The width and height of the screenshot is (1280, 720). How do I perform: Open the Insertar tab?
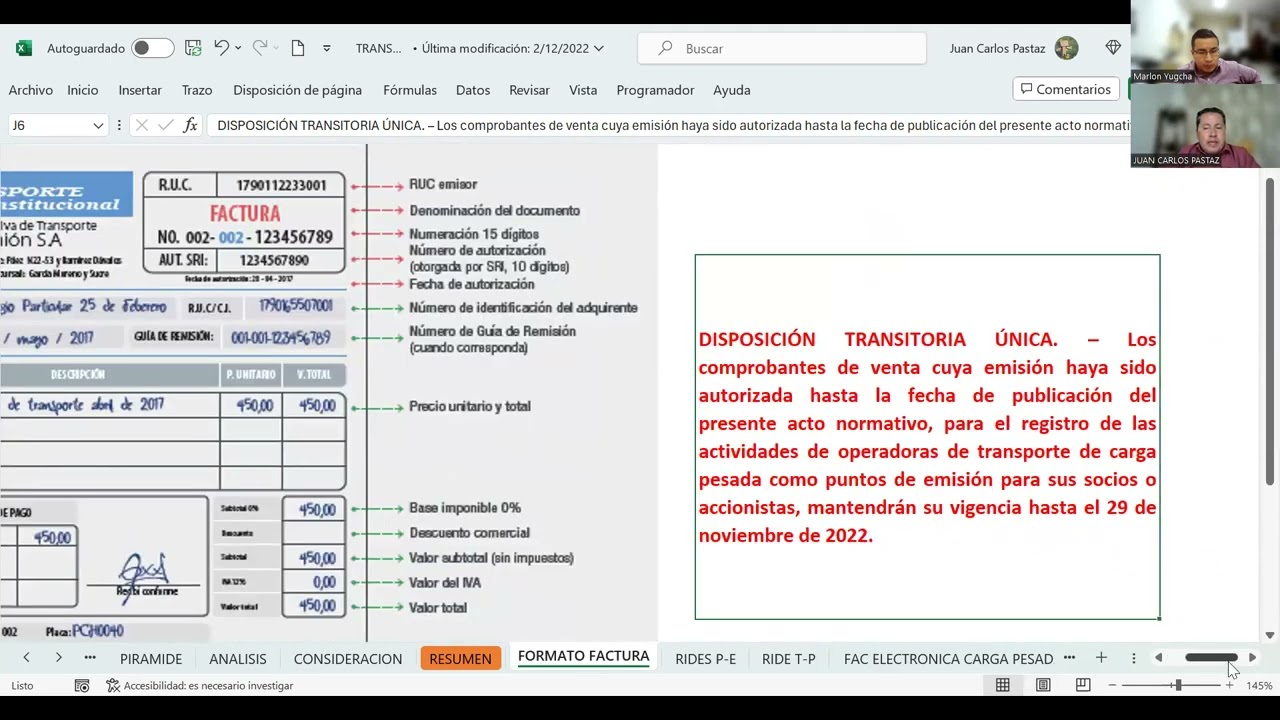(x=140, y=90)
